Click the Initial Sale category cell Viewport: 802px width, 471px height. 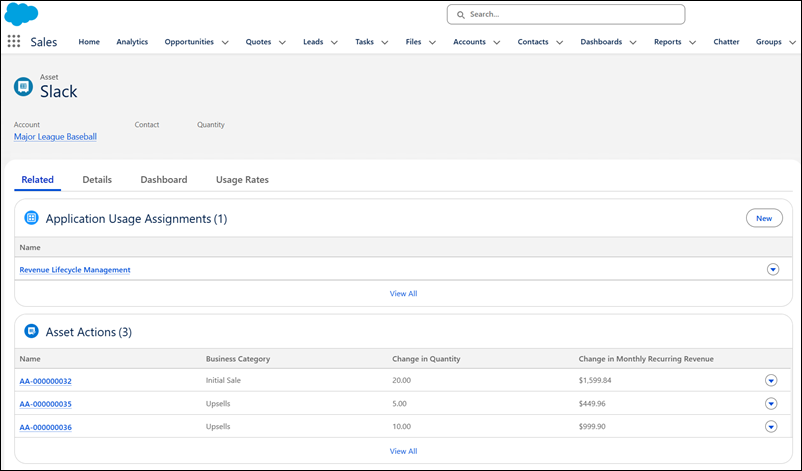coord(223,380)
